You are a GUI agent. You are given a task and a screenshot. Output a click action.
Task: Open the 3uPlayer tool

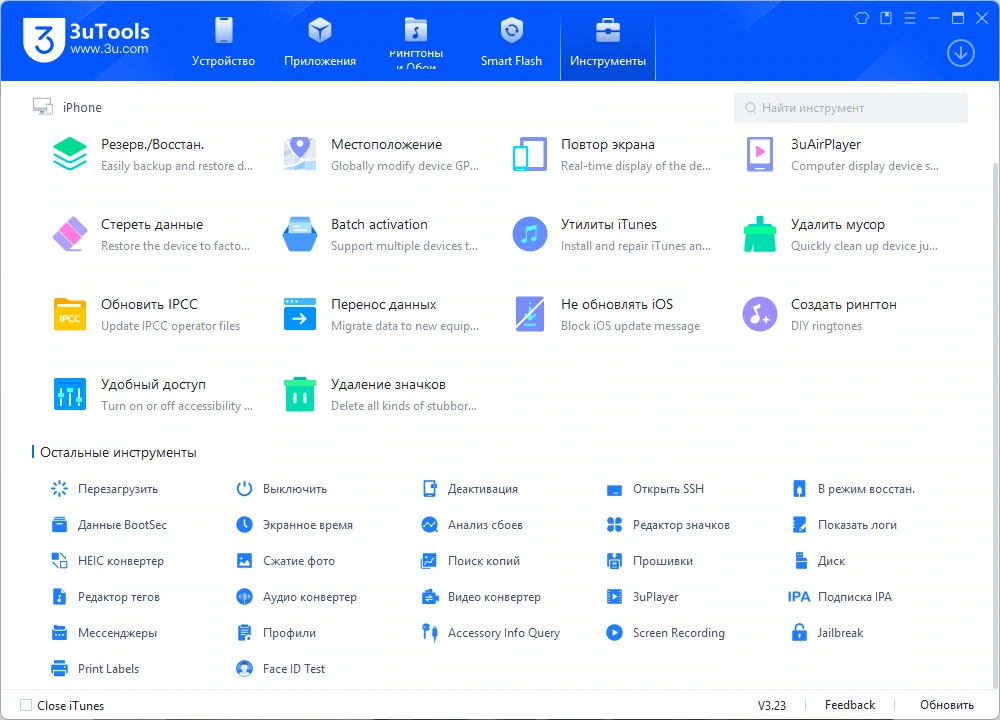[x=642, y=597]
